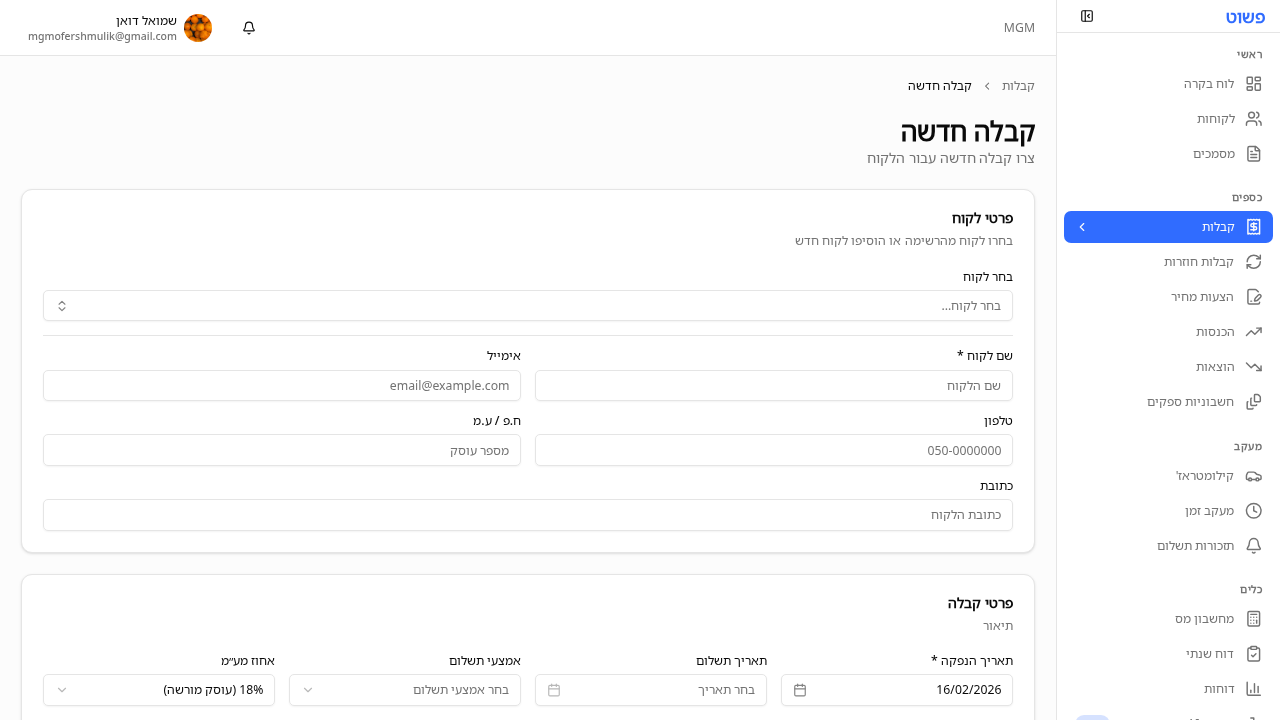Screen dimensions: 1280x720
Task: Collapse the sidebar using the panel icon
Action: pyautogui.click(x=1087, y=16)
